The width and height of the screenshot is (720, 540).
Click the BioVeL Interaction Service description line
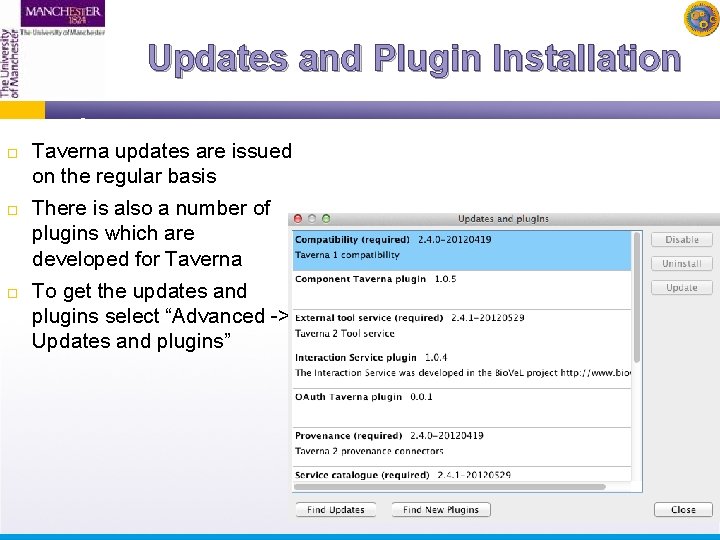[x=463, y=373]
